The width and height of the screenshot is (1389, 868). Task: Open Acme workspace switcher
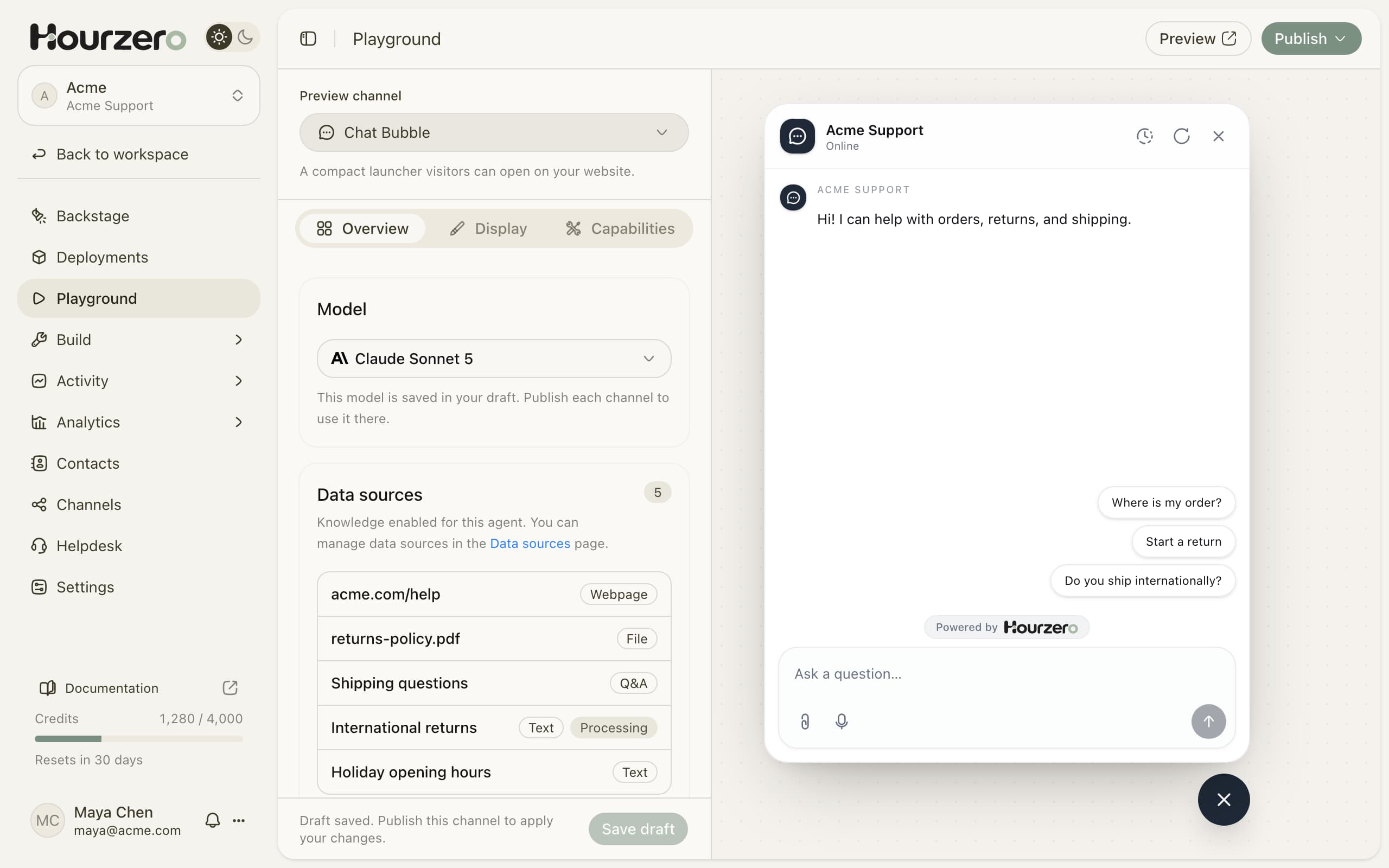coord(139,95)
